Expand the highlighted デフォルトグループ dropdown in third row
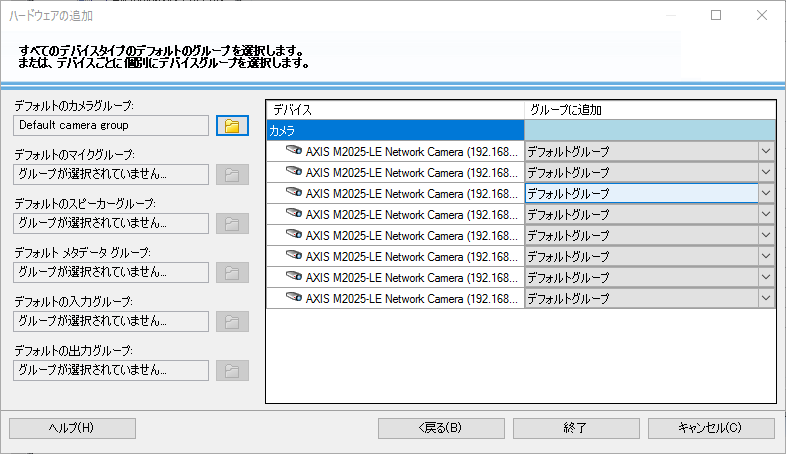 tap(766, 193)
